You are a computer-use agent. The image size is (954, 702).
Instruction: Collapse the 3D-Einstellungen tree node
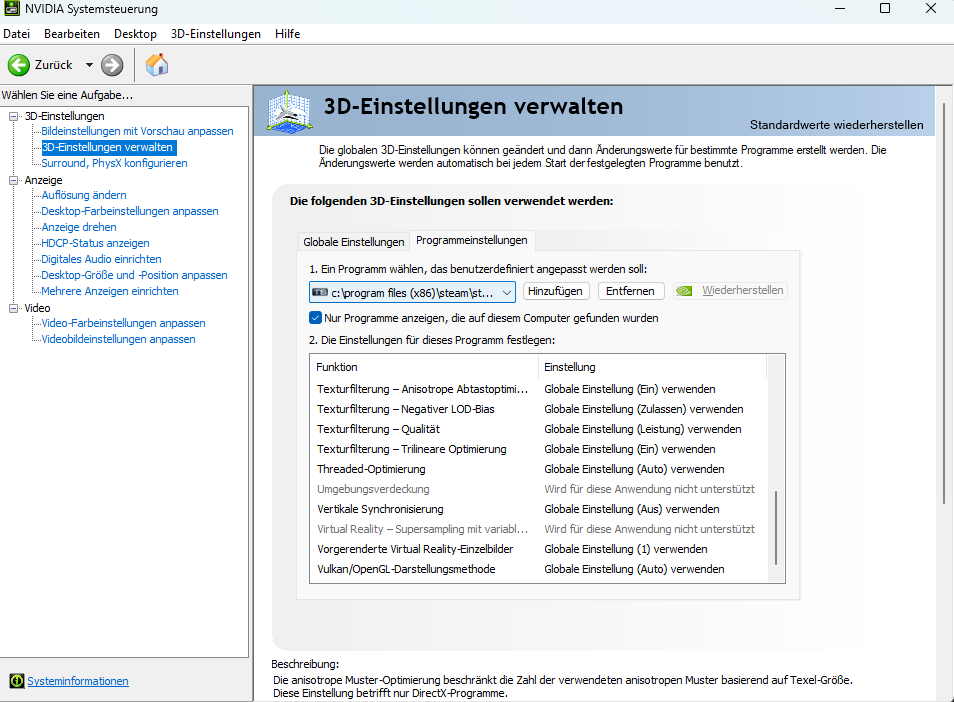point(13,116)
